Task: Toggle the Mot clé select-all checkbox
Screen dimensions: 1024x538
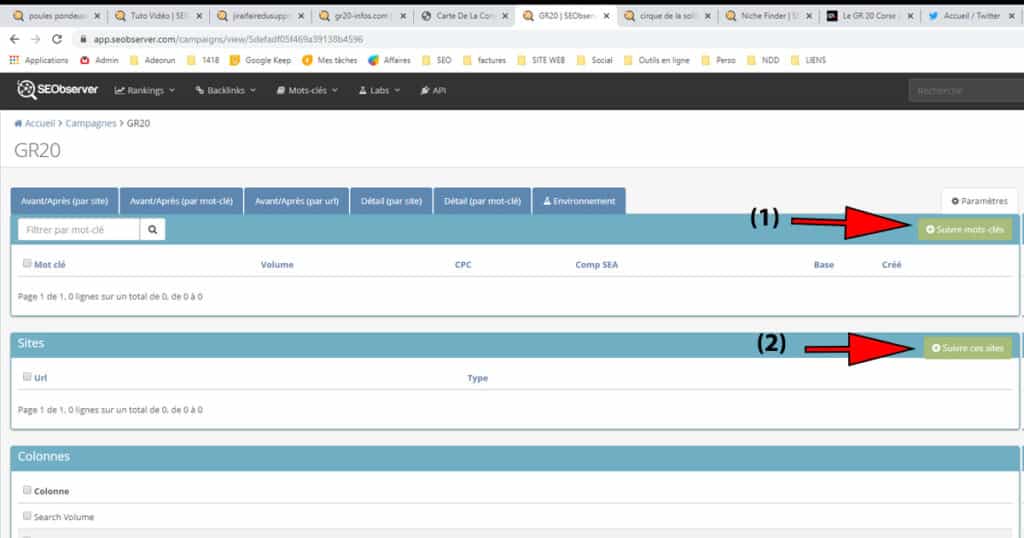Action: point(27,263)
